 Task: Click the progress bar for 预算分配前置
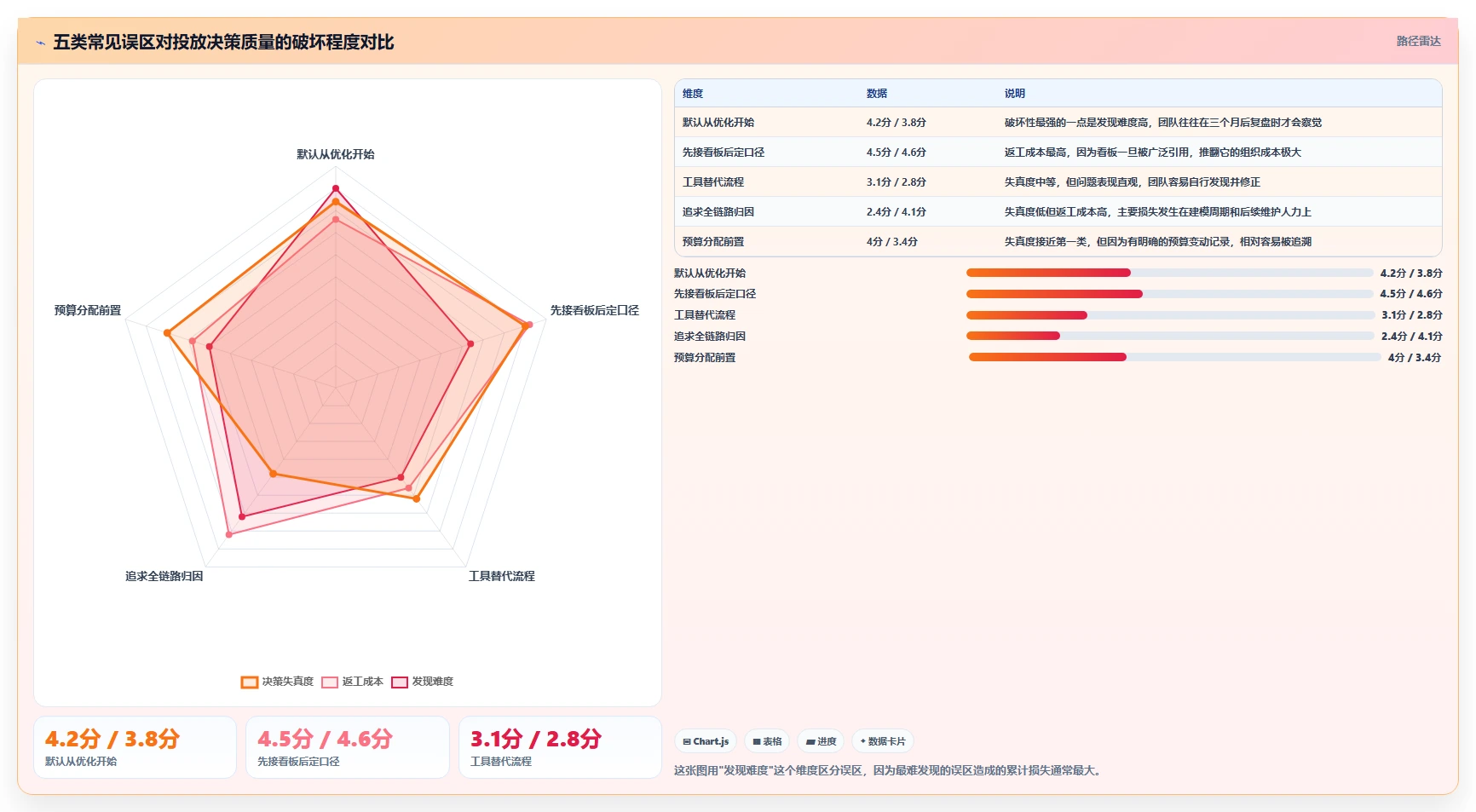coord(1175,357)
